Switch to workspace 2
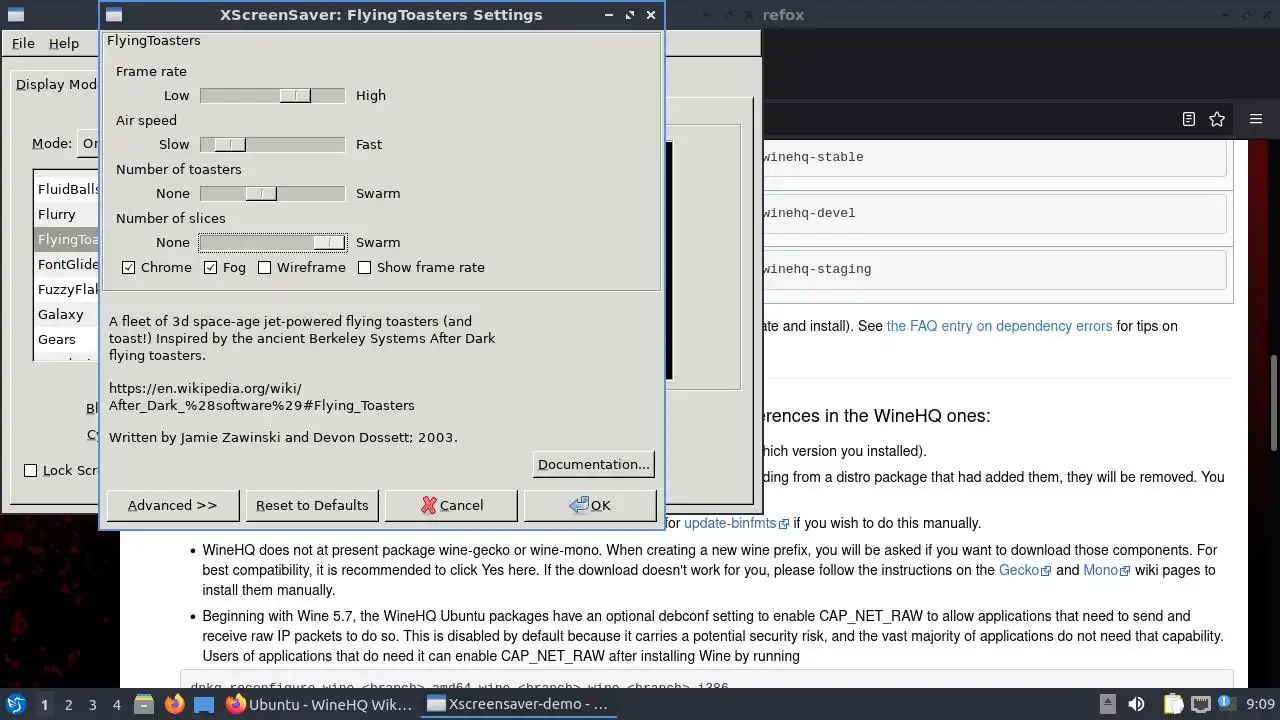The image size is (1280, 720). click(x=68, y=704)
